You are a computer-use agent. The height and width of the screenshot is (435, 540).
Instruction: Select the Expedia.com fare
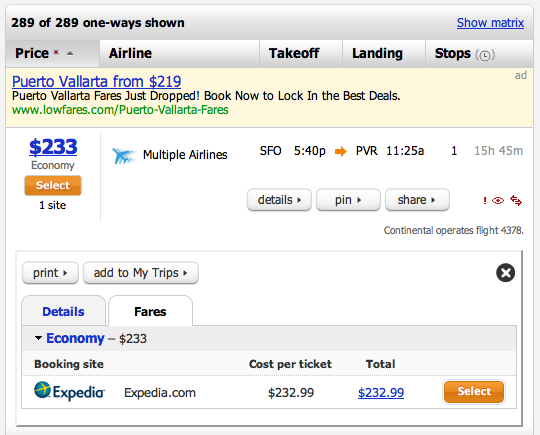pos(474,391)
